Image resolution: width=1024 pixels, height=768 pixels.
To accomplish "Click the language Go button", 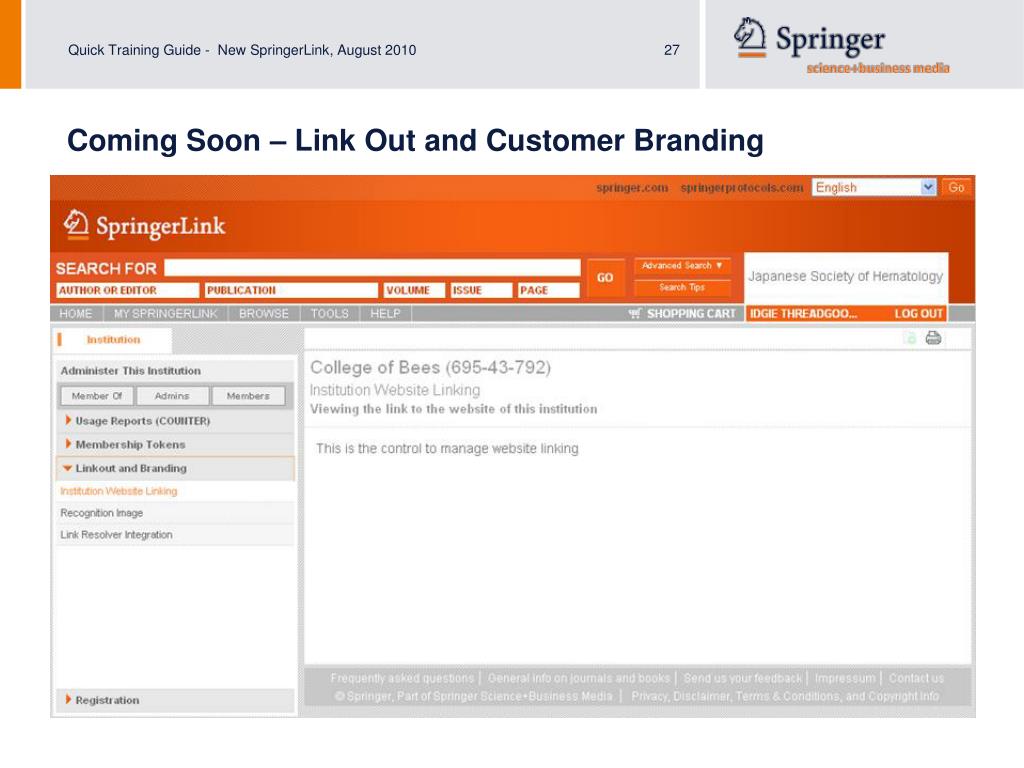I will pos(956,187).
